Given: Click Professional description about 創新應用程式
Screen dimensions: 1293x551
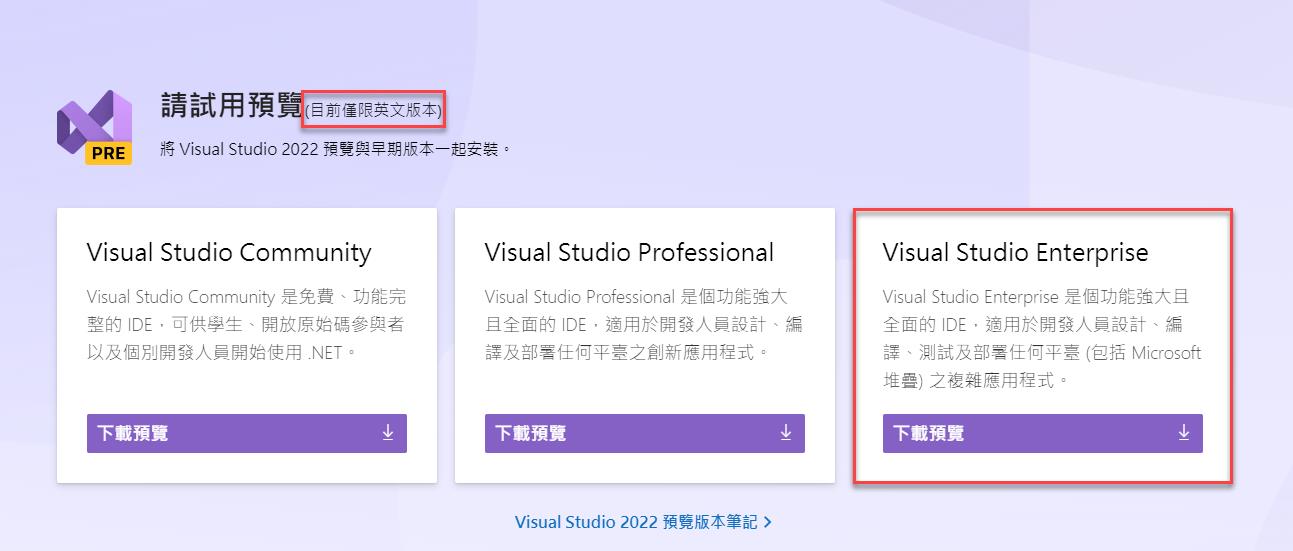Looking at the screenshot, I should pos(645,325).
